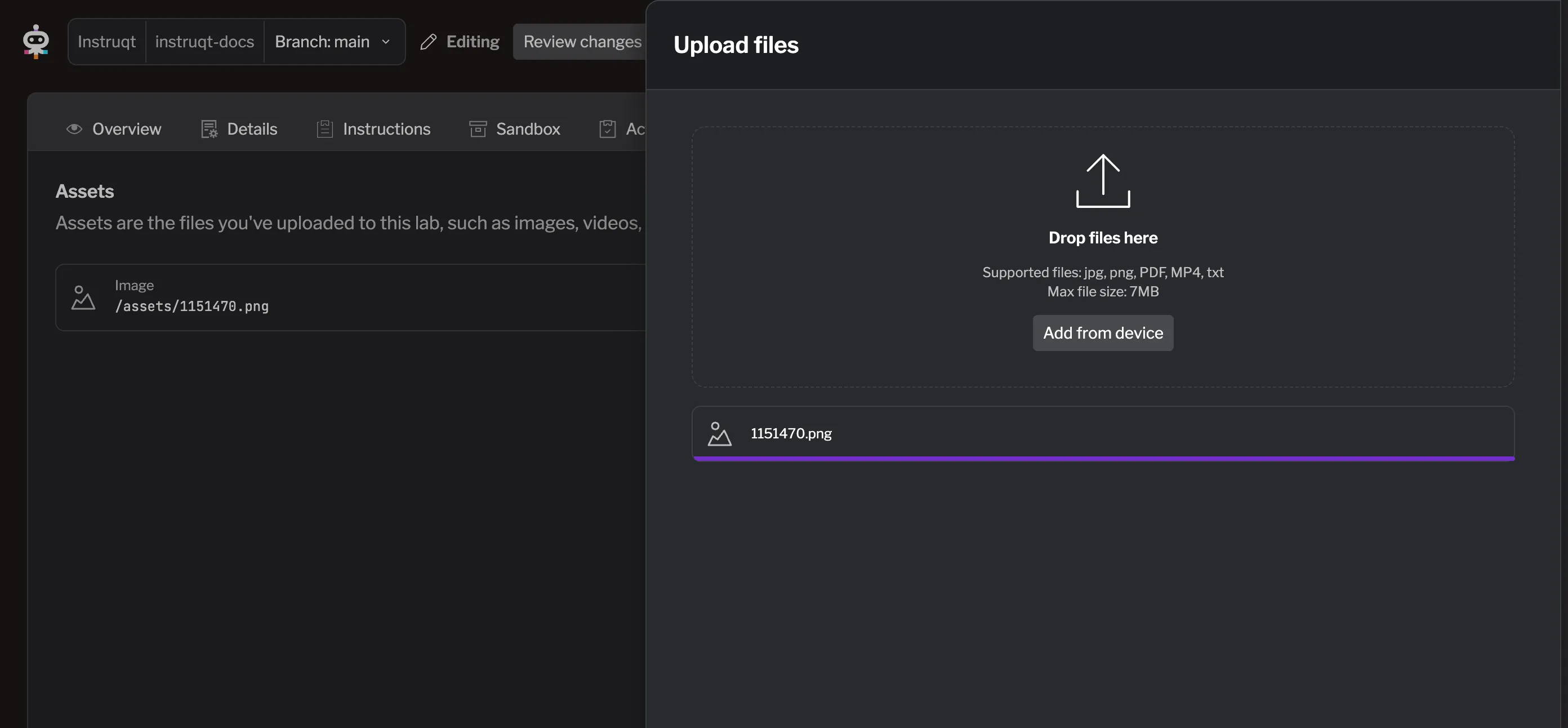This screenshot has height=728, width=1568.
Task: Click the upload arrow in the drop zone
Action: (1102, 180)
